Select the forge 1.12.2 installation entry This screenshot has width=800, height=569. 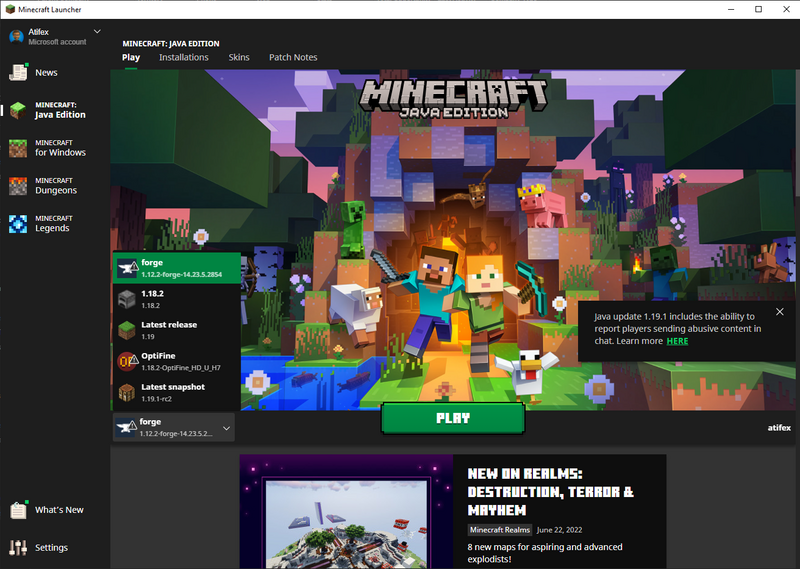[x=177, y=268]
